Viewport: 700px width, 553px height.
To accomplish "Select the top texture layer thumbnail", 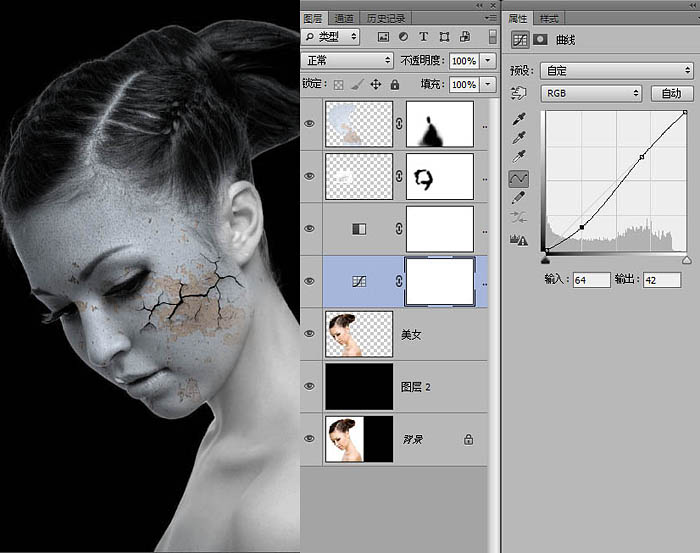I will coord(359,124).
